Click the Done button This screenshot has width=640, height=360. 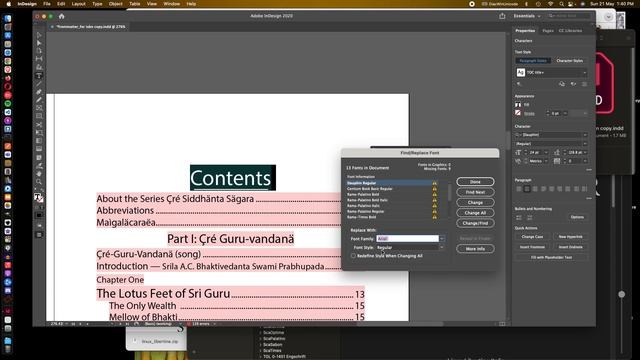(475, 182)
